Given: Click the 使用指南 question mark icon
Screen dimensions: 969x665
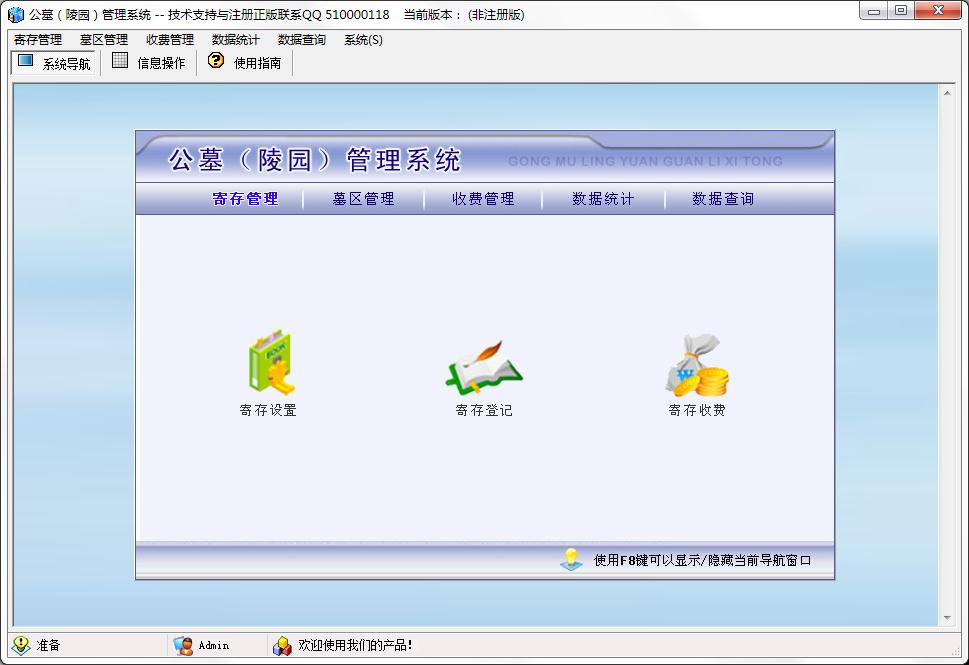Looking at the screenshot, I should click(x=216, y=60).
